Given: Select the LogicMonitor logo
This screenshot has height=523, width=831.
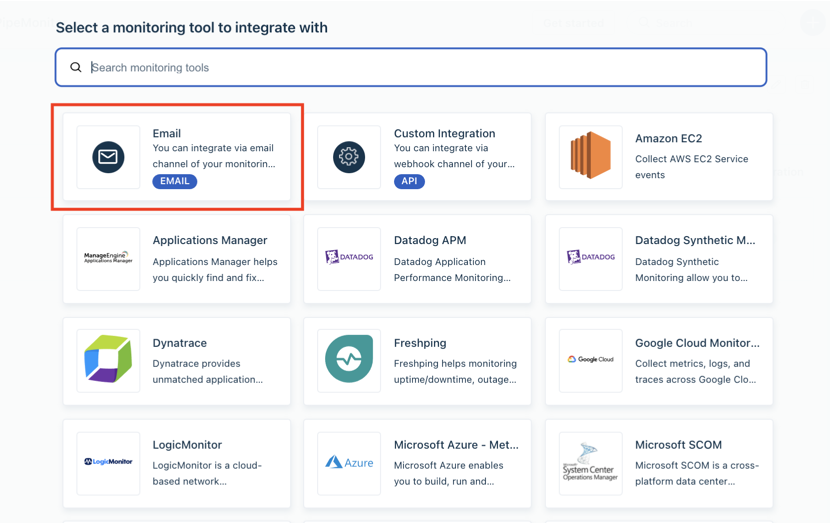Looking at the screenshot, I should (108, 462).
